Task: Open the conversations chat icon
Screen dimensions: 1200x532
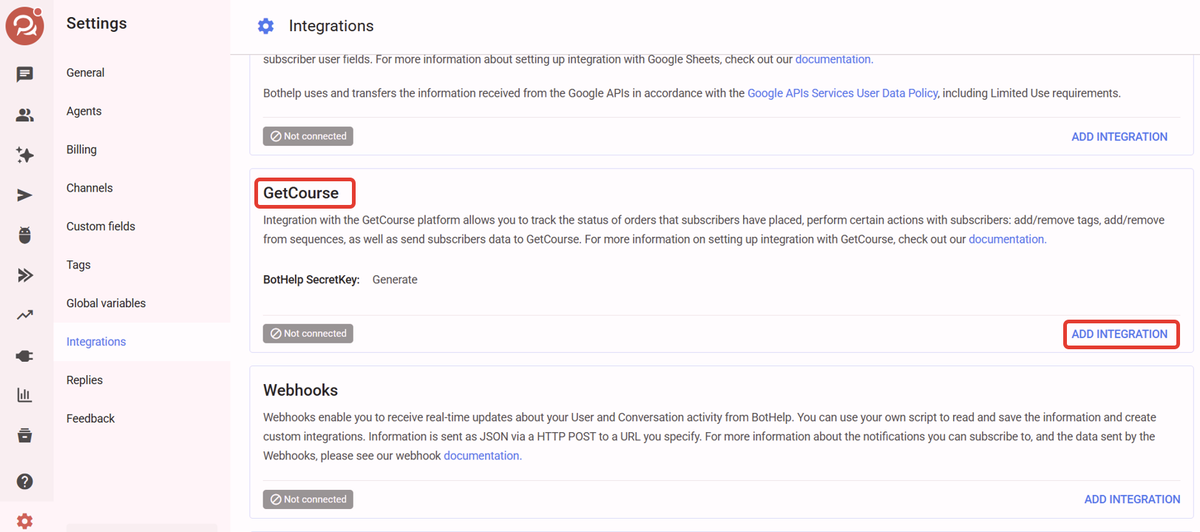Action: coord(25,74)
